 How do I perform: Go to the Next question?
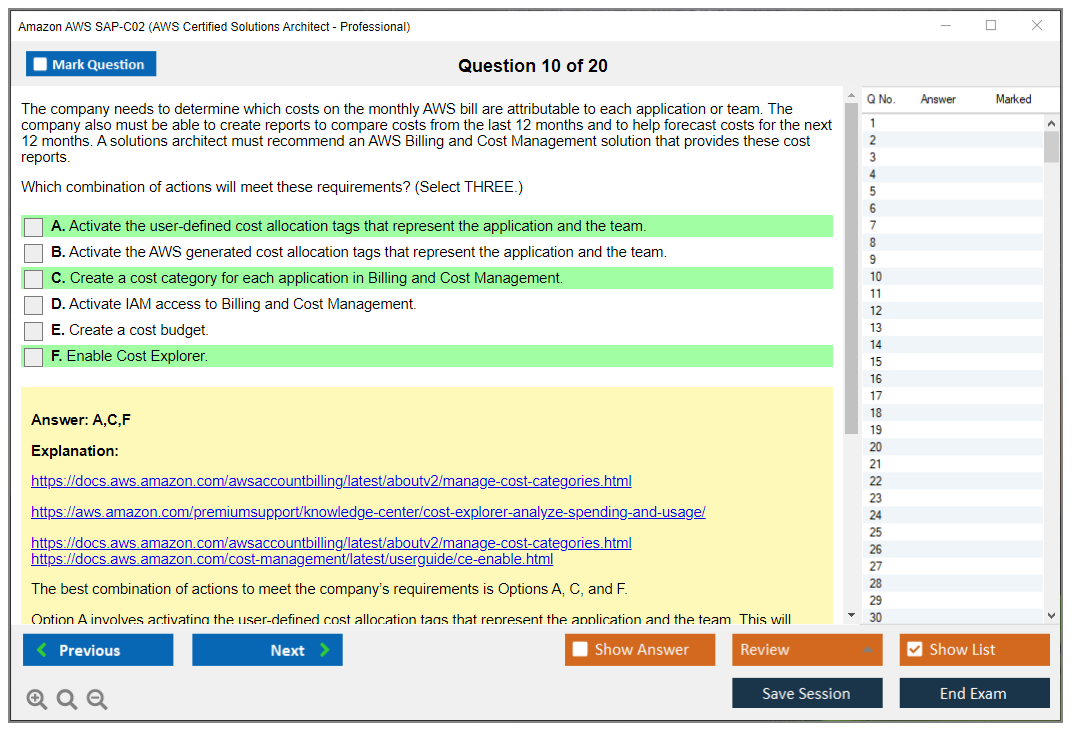point(267,650)
